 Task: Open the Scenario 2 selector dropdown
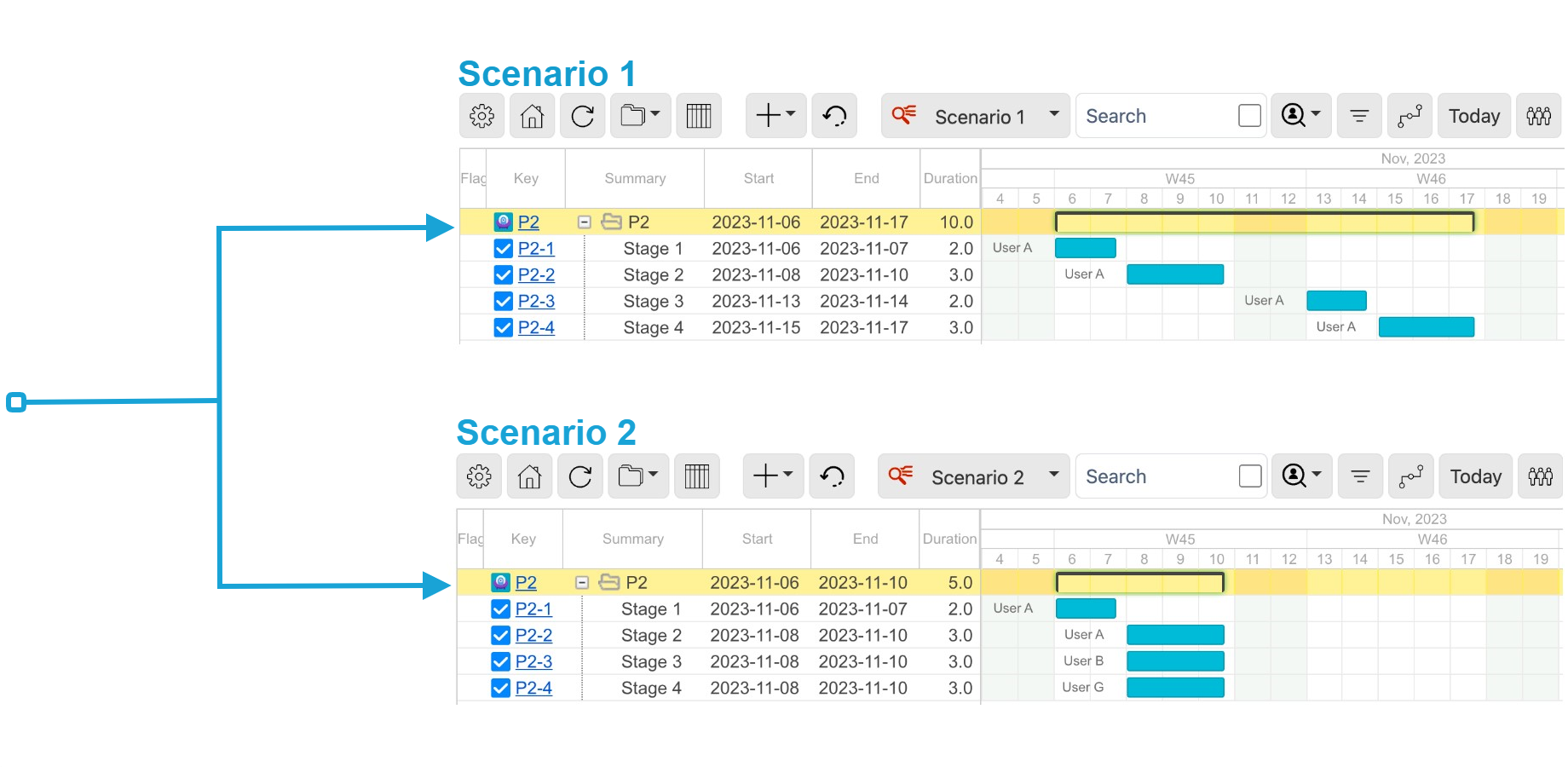[x=974, y=476]
